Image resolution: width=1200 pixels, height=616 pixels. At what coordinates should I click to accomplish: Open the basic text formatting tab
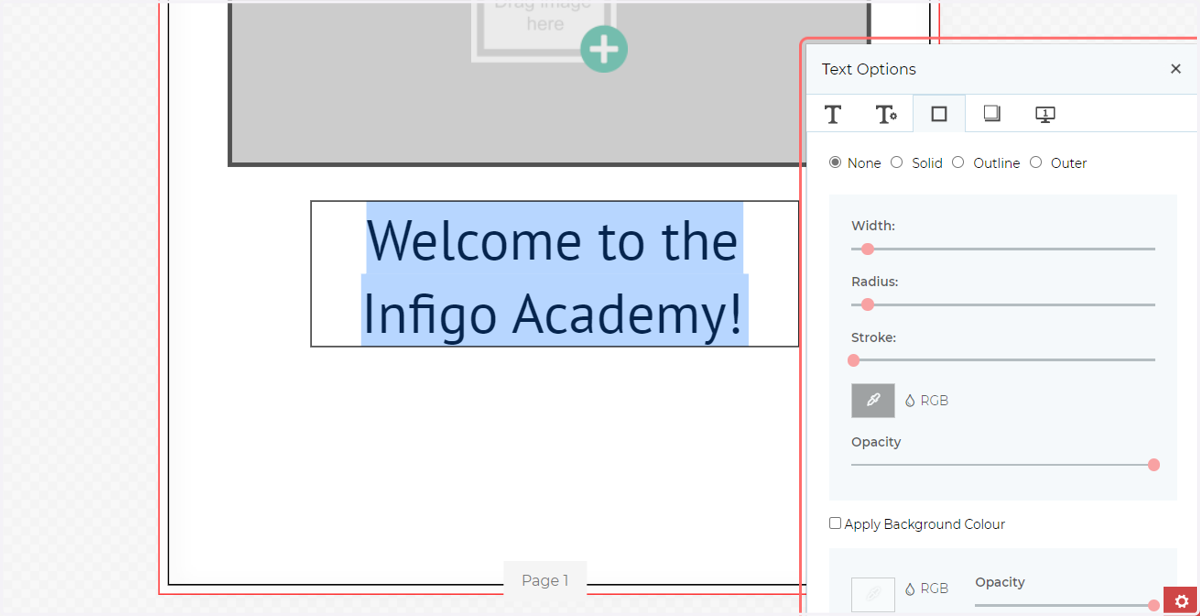click(x=833, y=114)
